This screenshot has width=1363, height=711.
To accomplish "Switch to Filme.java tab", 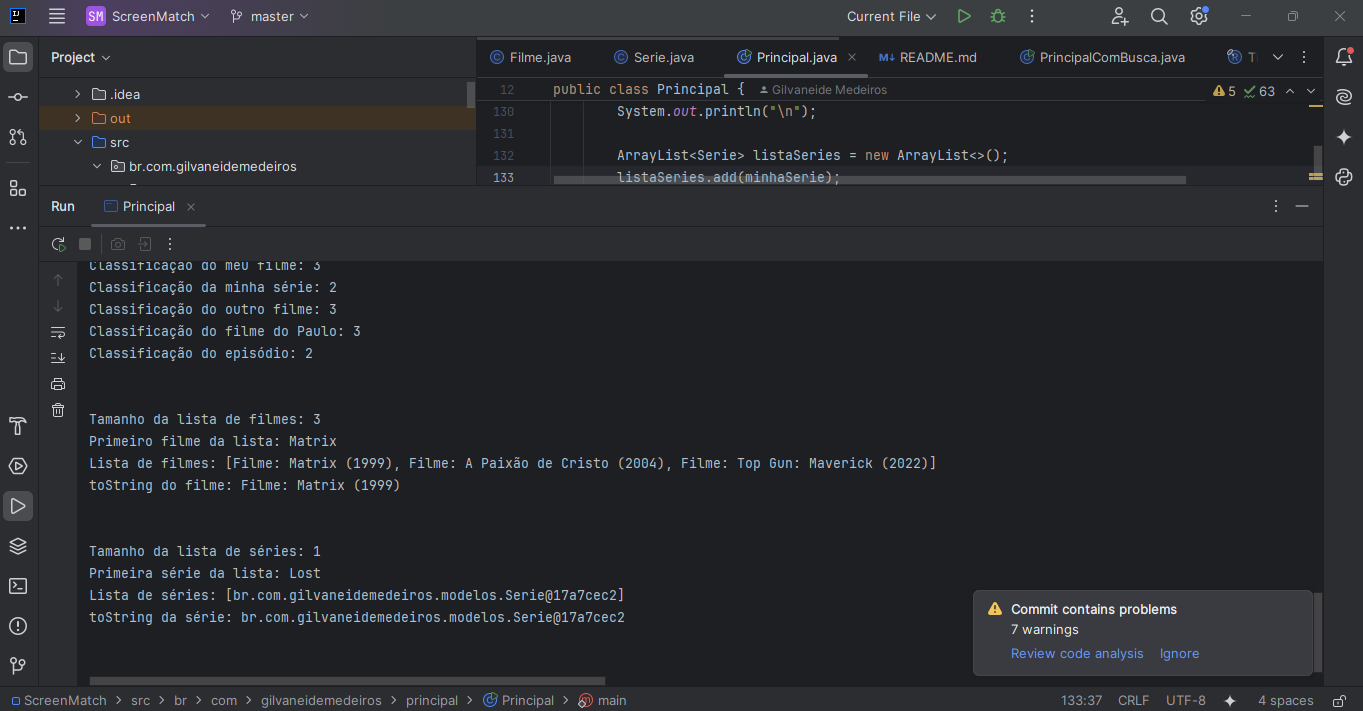I will pos(530,57).
